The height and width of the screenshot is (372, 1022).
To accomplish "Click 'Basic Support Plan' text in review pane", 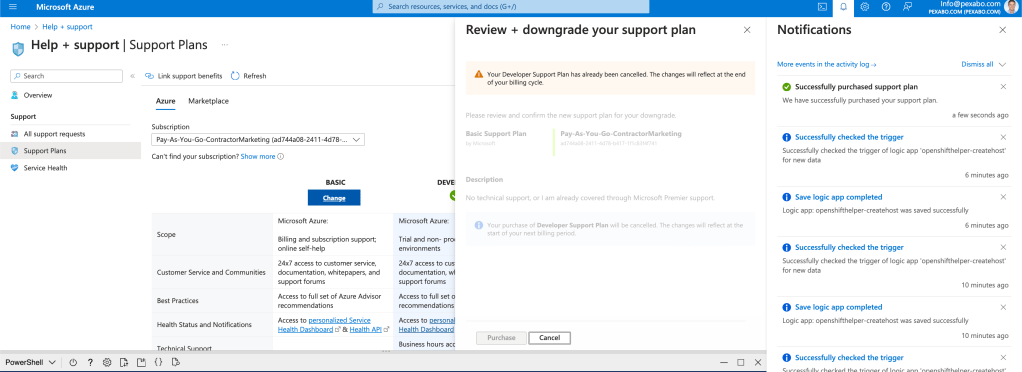I will (496, 134).
